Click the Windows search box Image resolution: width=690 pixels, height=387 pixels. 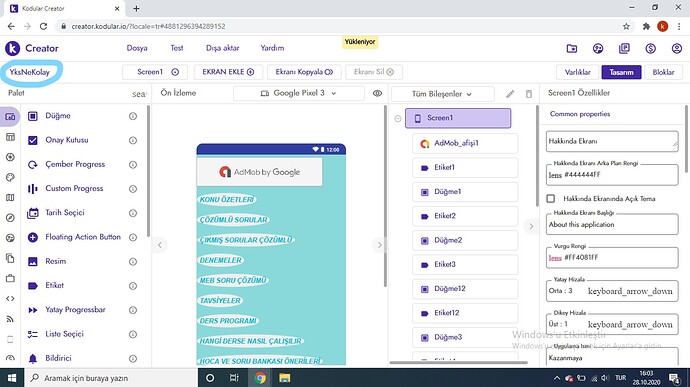point(110,378)
